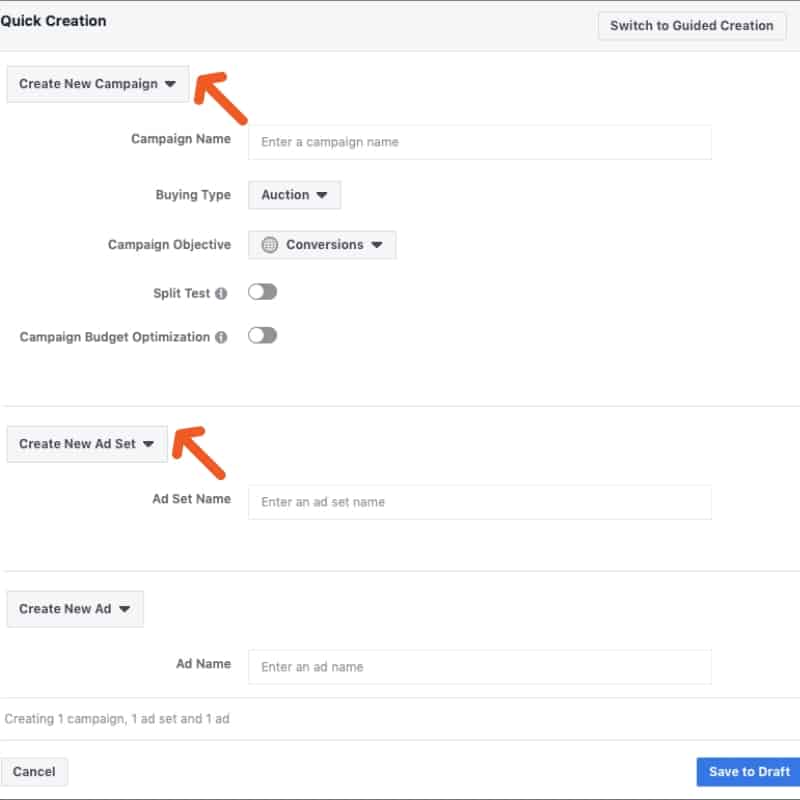Open the Create New Campaign dropdown

(x=97, y=84)
